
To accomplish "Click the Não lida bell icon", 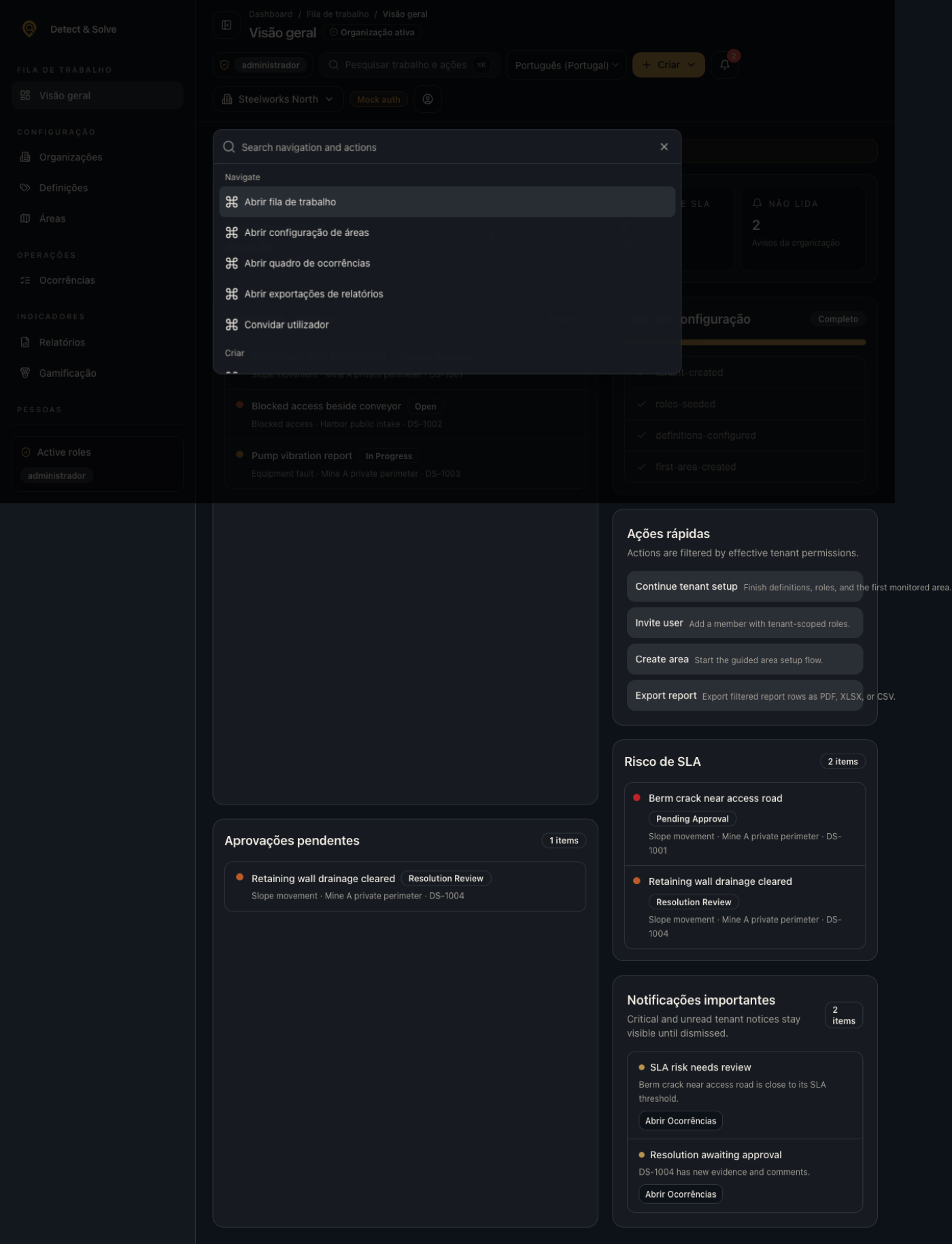I will click(757, 203).
